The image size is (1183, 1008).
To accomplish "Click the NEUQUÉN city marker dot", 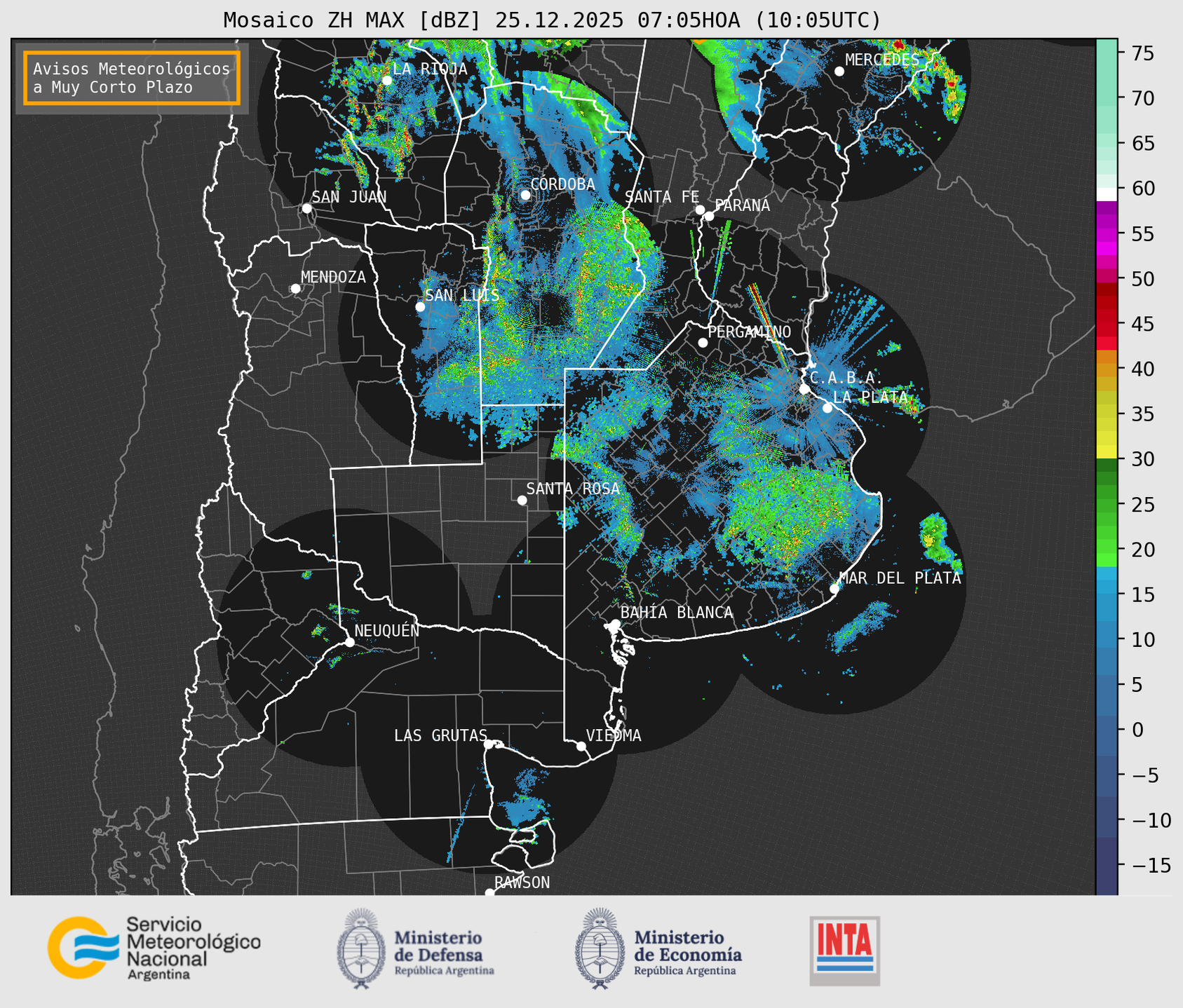I will [349, 642].
